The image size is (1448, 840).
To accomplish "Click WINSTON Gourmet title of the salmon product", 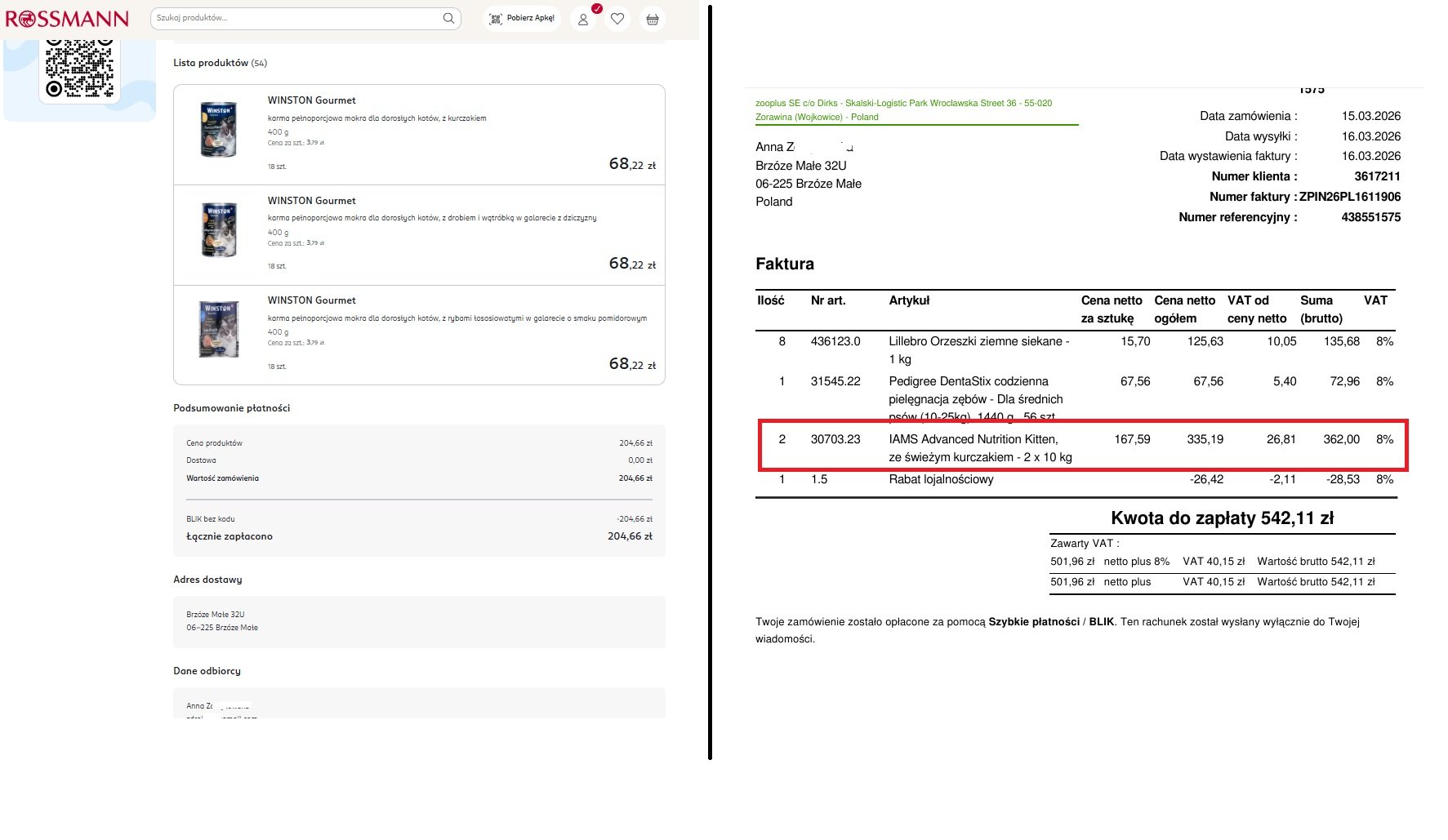I will coord(311,300).
